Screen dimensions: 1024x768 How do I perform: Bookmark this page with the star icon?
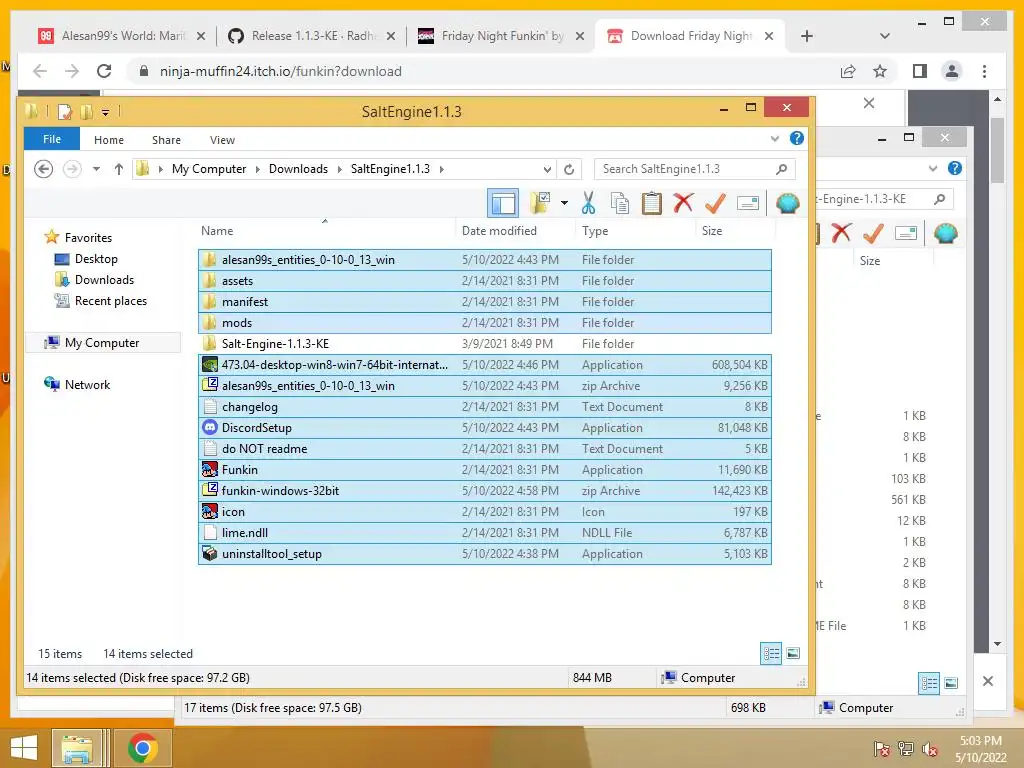pos(880,71)
